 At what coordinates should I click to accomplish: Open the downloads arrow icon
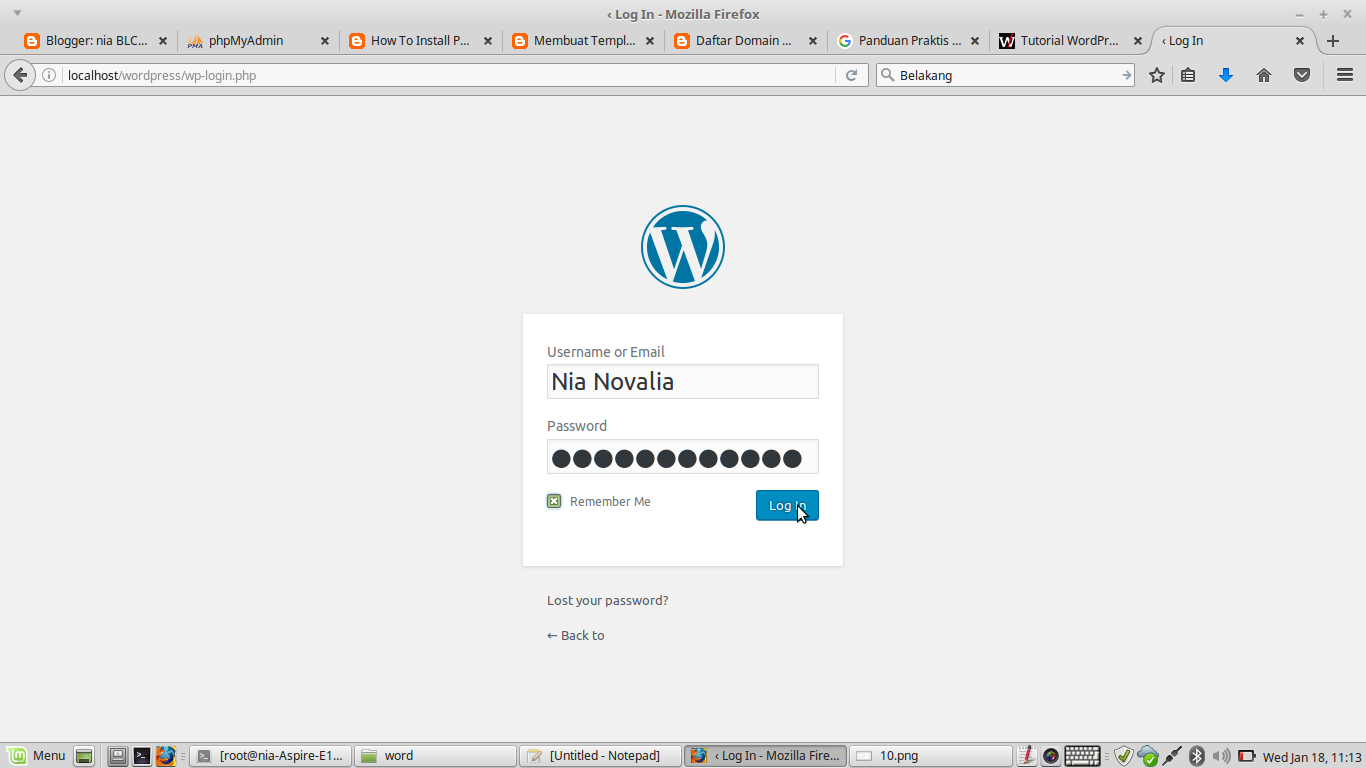1226,75
